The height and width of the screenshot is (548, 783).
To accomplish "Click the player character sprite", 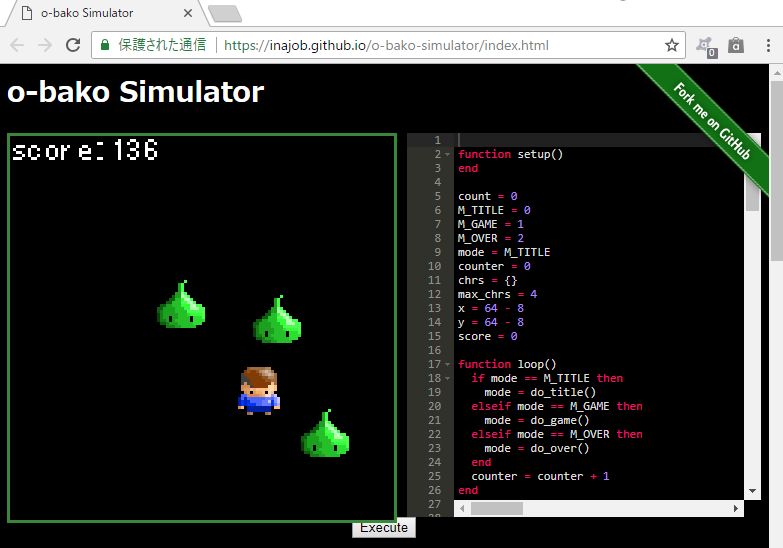I will 259,391.
